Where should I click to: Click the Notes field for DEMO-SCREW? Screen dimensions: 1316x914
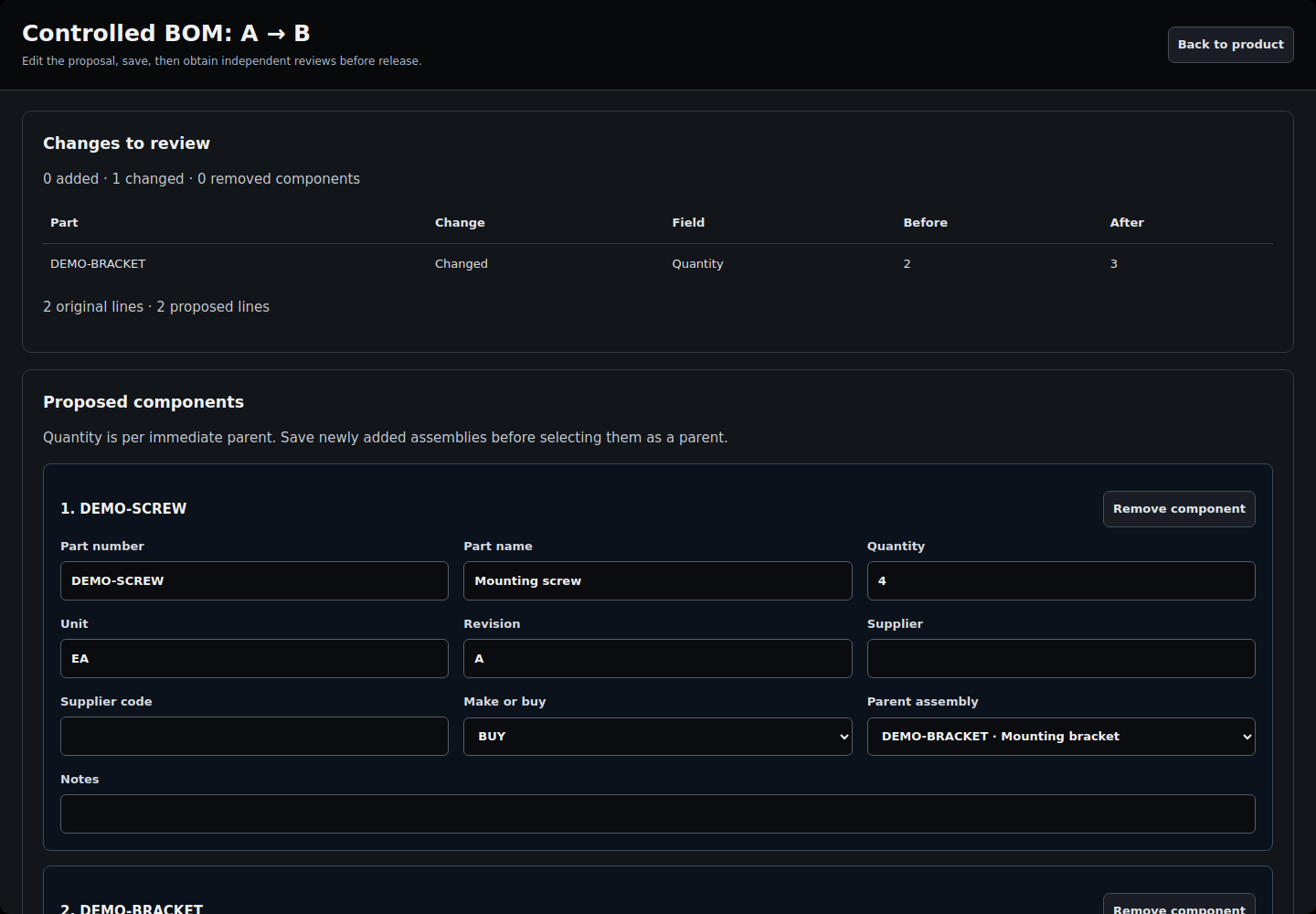point(657,814)
